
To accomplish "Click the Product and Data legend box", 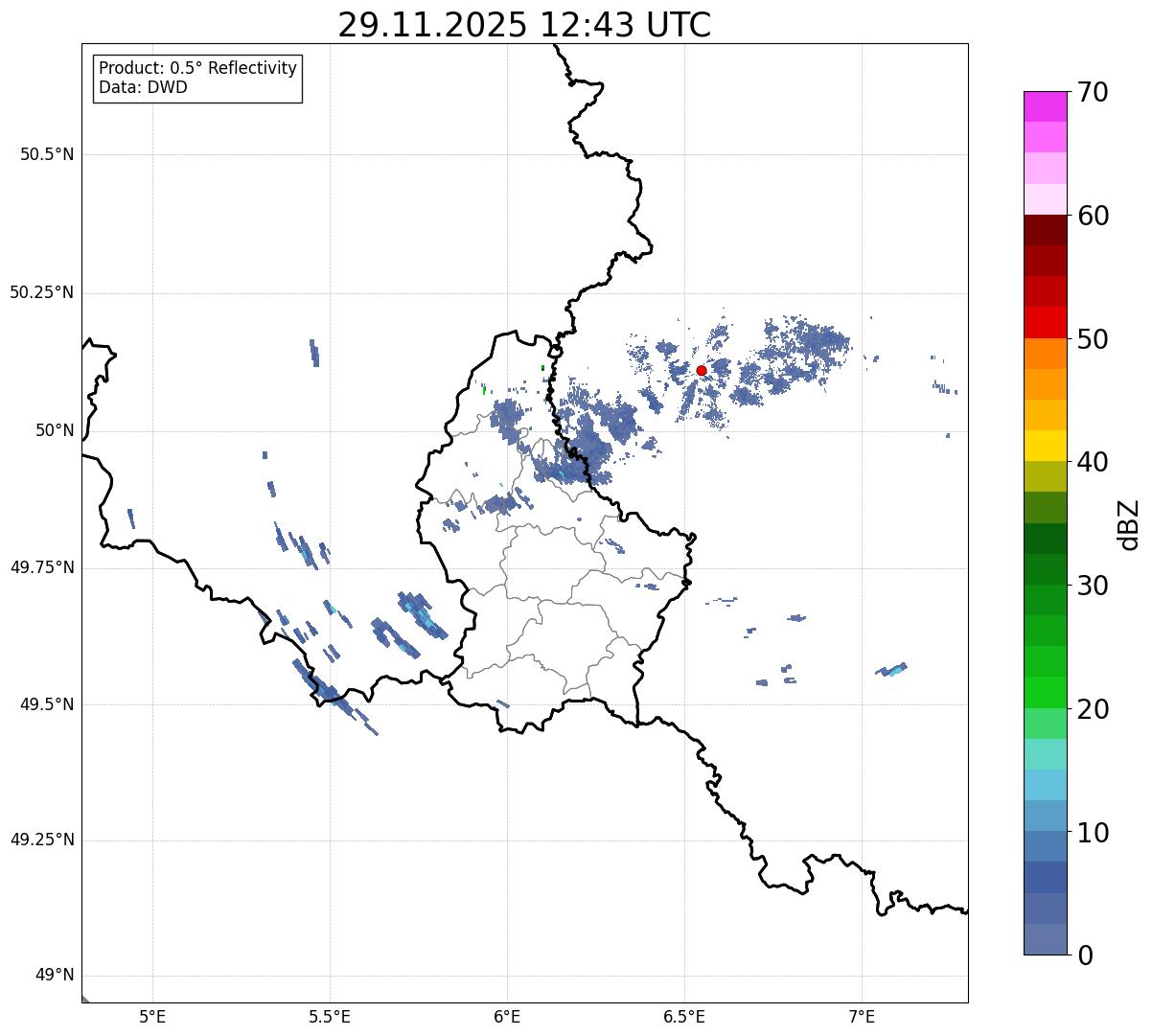I will pyautogui.click(x=197, y=79).
